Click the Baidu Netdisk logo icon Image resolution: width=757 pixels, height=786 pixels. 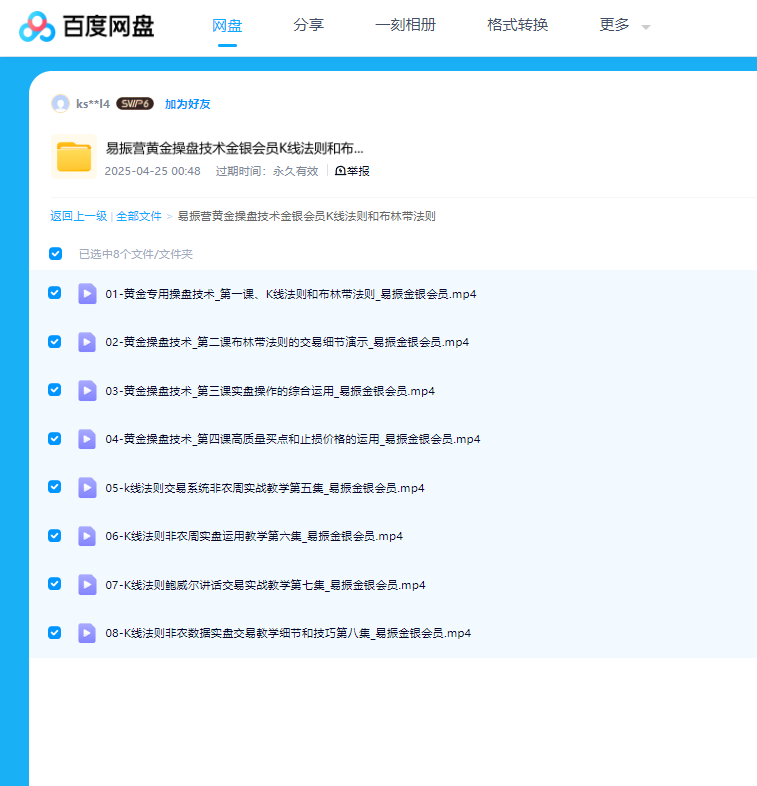click(38, 26)
